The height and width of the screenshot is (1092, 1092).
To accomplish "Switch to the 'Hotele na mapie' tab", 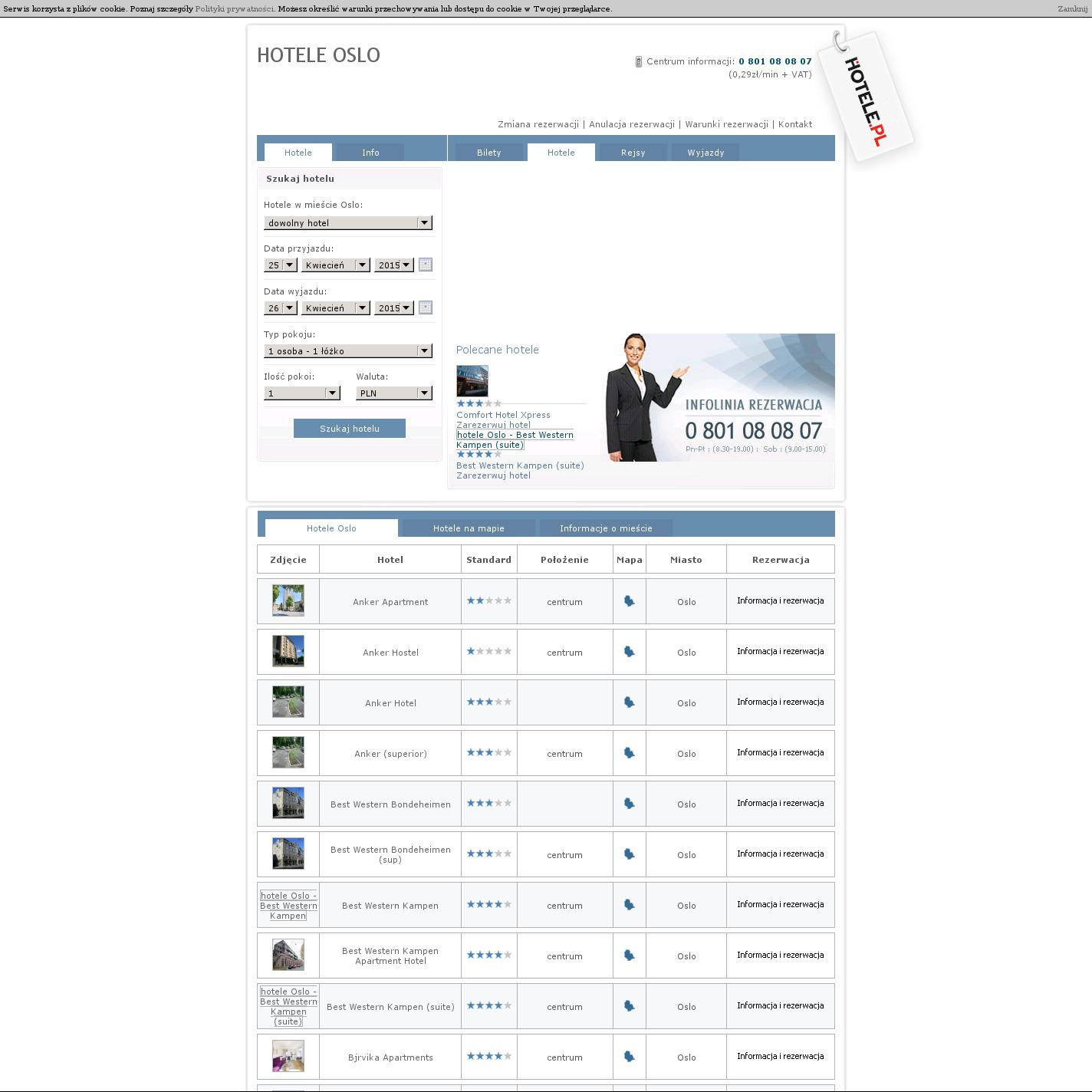I will click(x=469, y=528).
